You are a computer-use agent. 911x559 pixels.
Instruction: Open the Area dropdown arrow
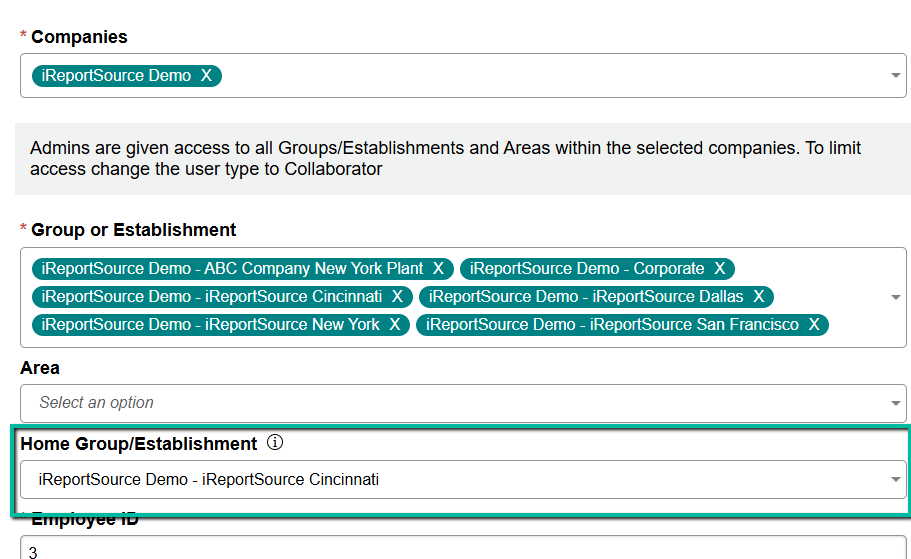[x=895, y=403]
